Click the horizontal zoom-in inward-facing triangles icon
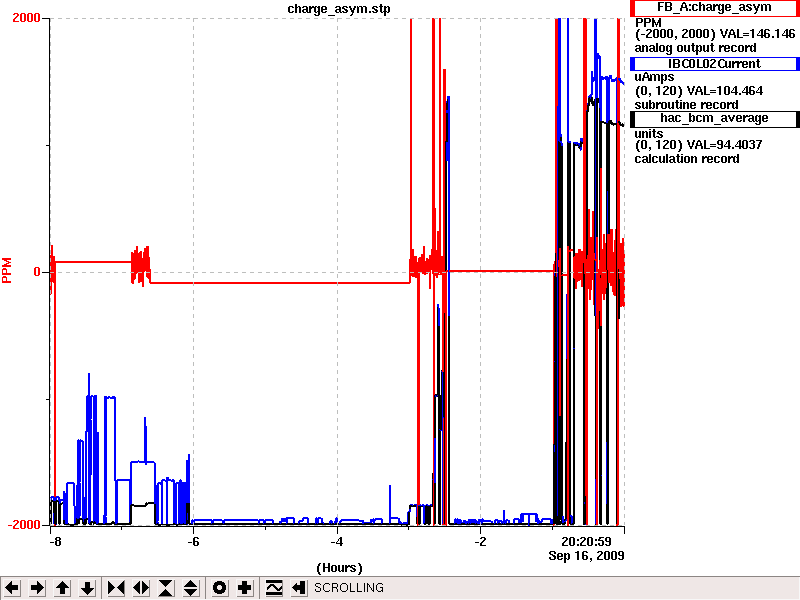This screenshot has height=600, width=800. tap(116, 588)
